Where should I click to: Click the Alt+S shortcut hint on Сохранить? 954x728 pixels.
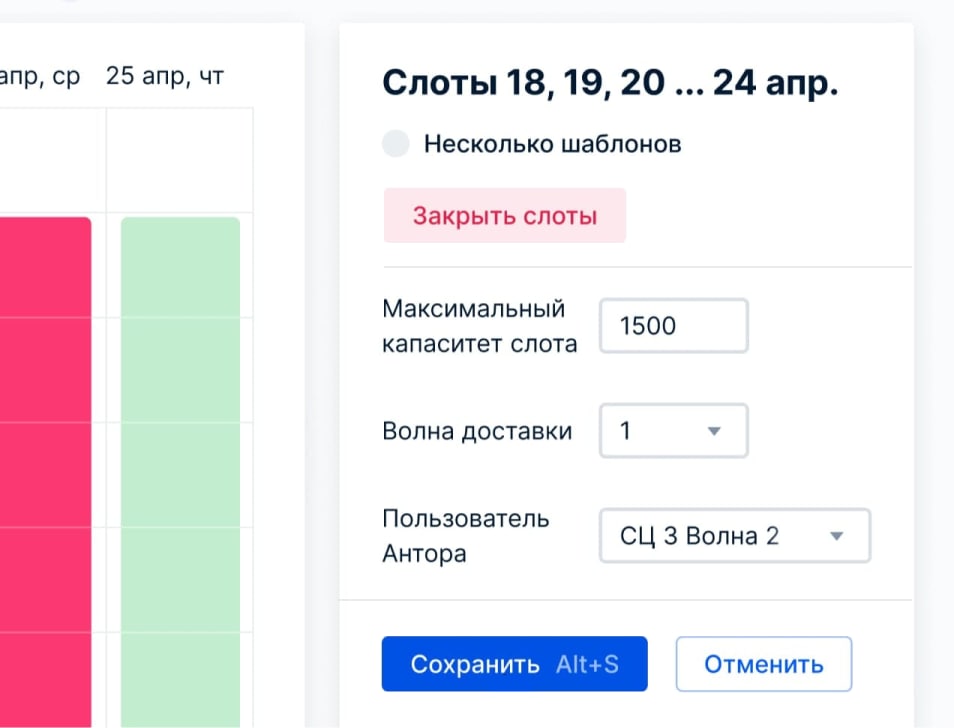pos(587,664)
